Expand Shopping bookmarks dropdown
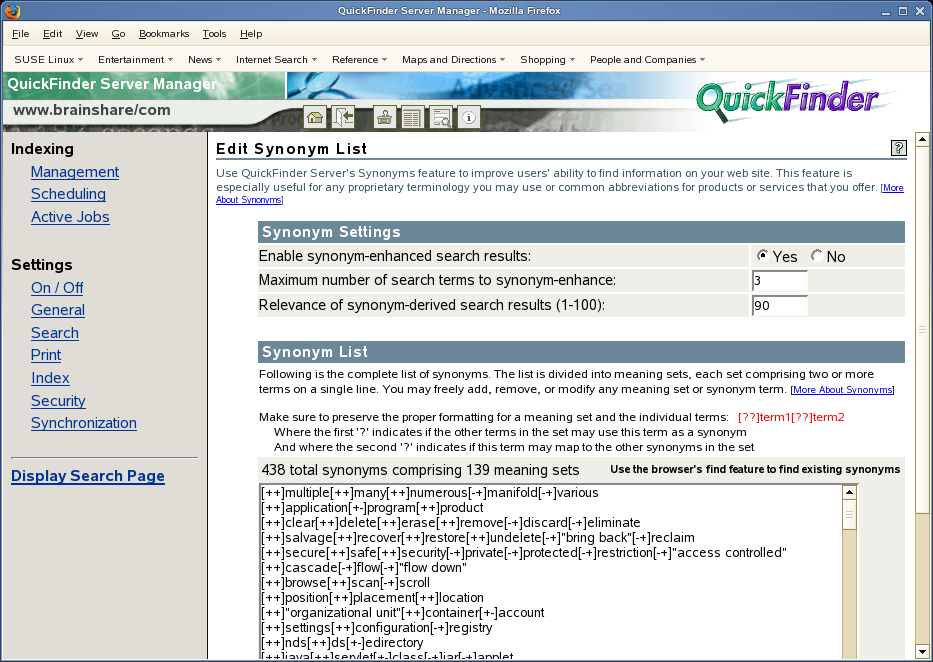Viewport: 933px width, 662px height. click(x=547, y=59)
